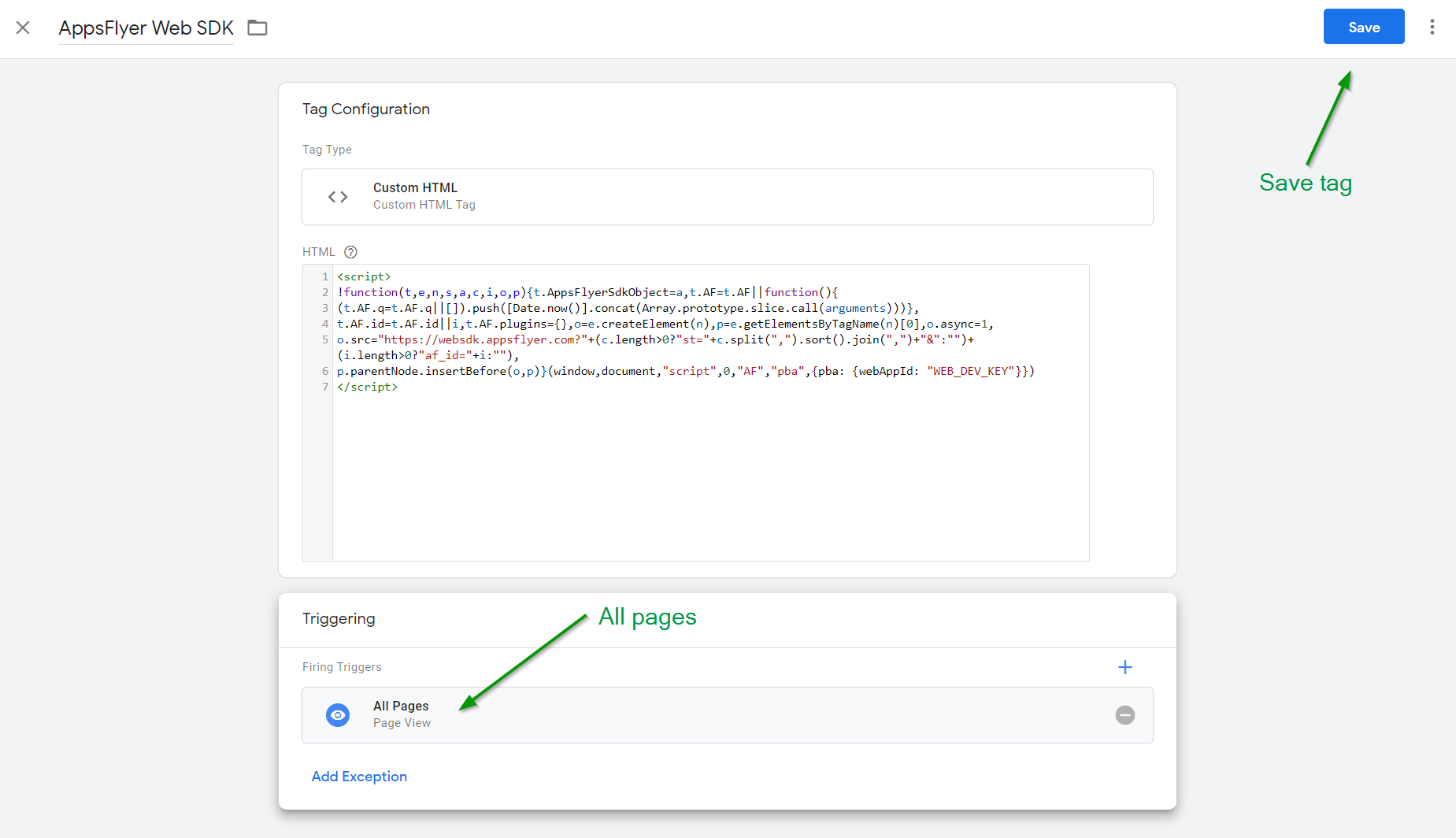Screen dimensions: 1456x838
Task: Click the closing script tag on line 7
Action: click(368, 387)
